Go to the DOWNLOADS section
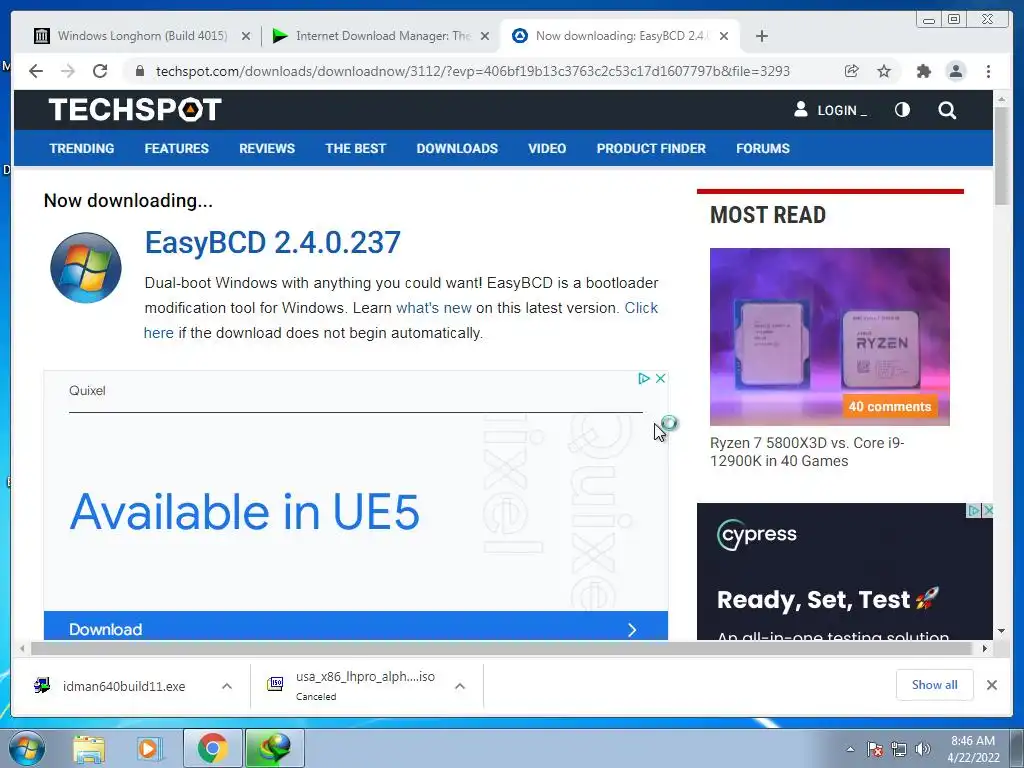 457,148
